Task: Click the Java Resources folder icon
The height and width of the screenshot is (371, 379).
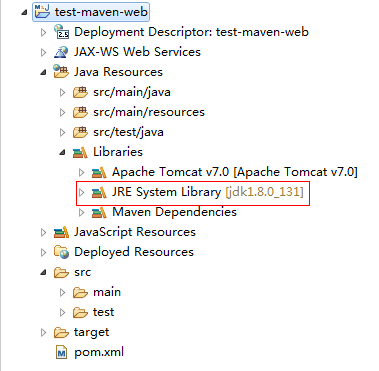Action: pyautogui.click(x=61, y=72)
